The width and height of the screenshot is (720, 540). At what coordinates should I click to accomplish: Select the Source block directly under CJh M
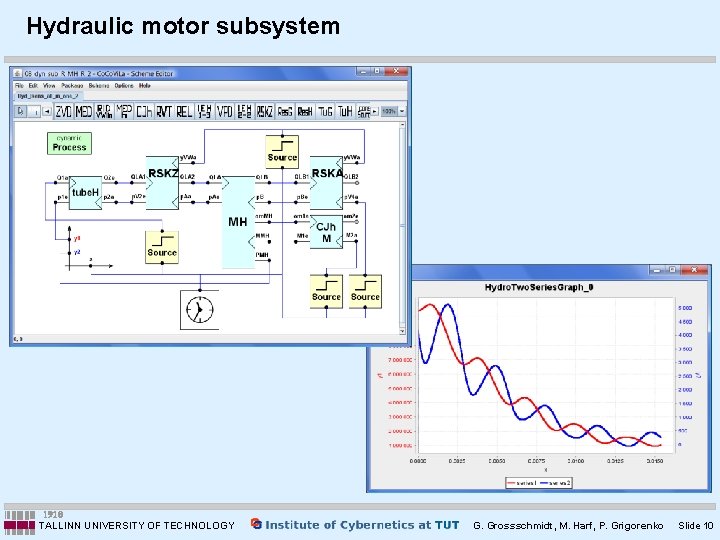[x=326, y=292]
